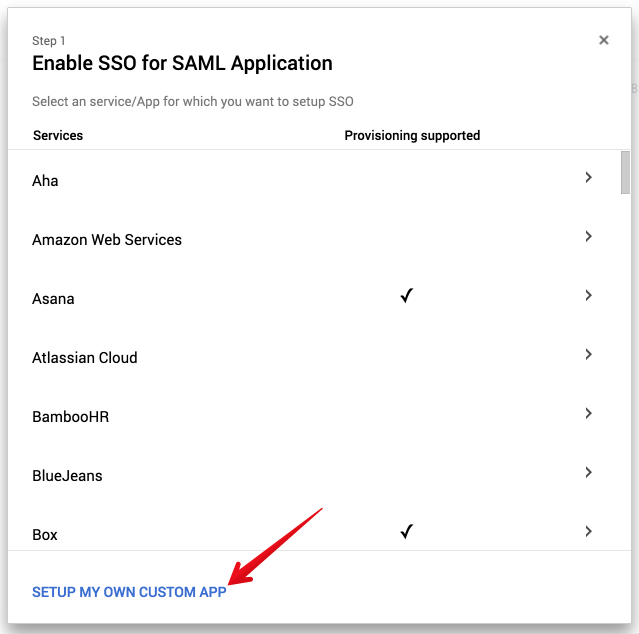Click the Provisioning supported column header
This screenshot has height=634, width=639.
tap(412, 135)
